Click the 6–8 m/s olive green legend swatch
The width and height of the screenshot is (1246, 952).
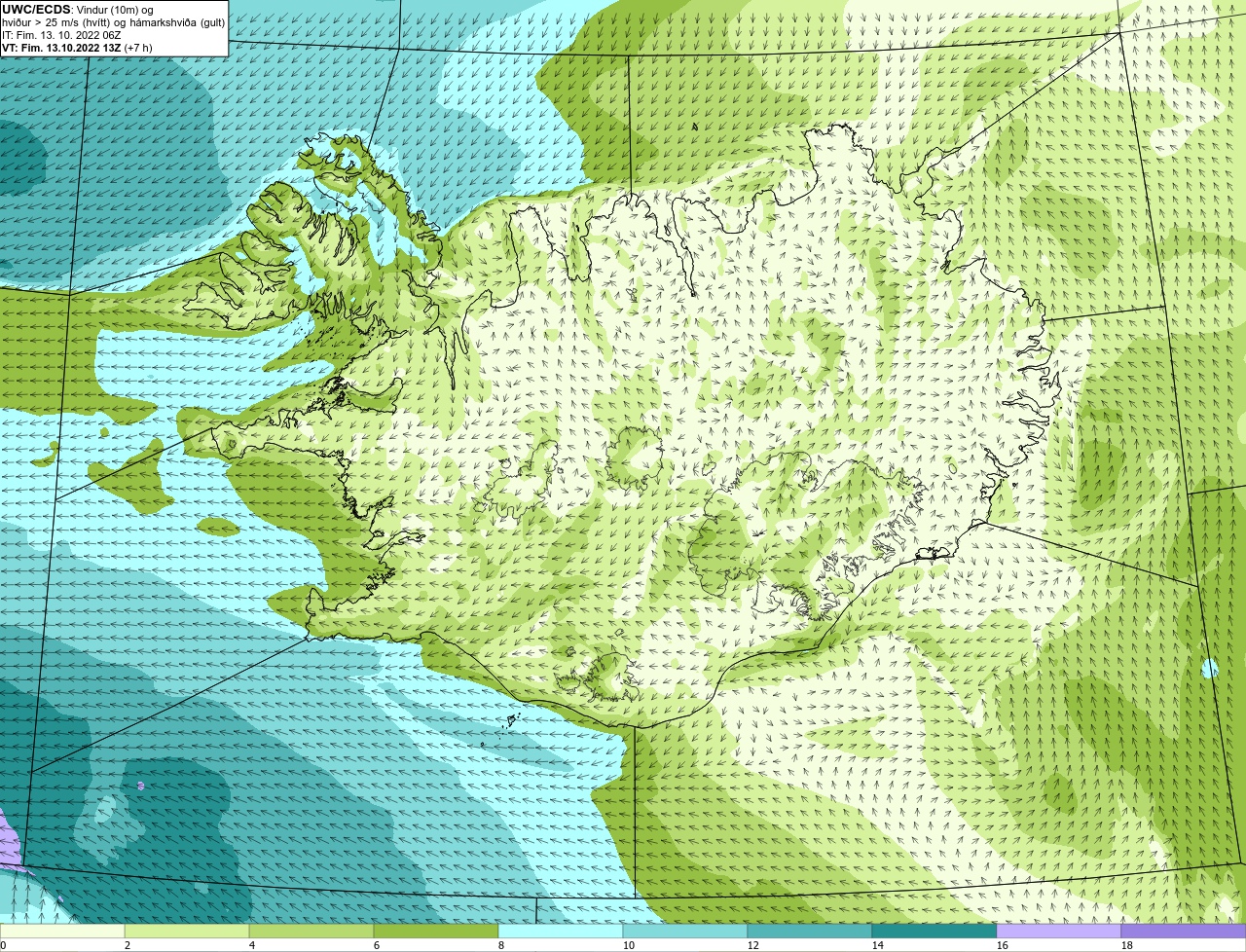(436, 932)
